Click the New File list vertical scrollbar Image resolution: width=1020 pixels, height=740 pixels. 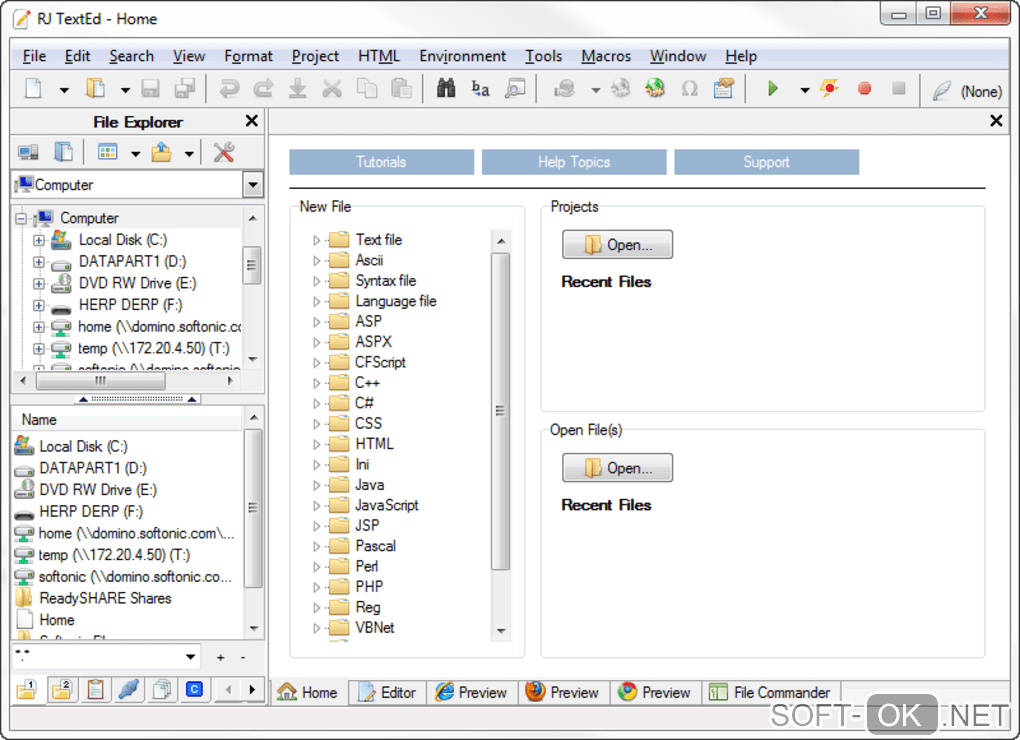coord(500,411)
